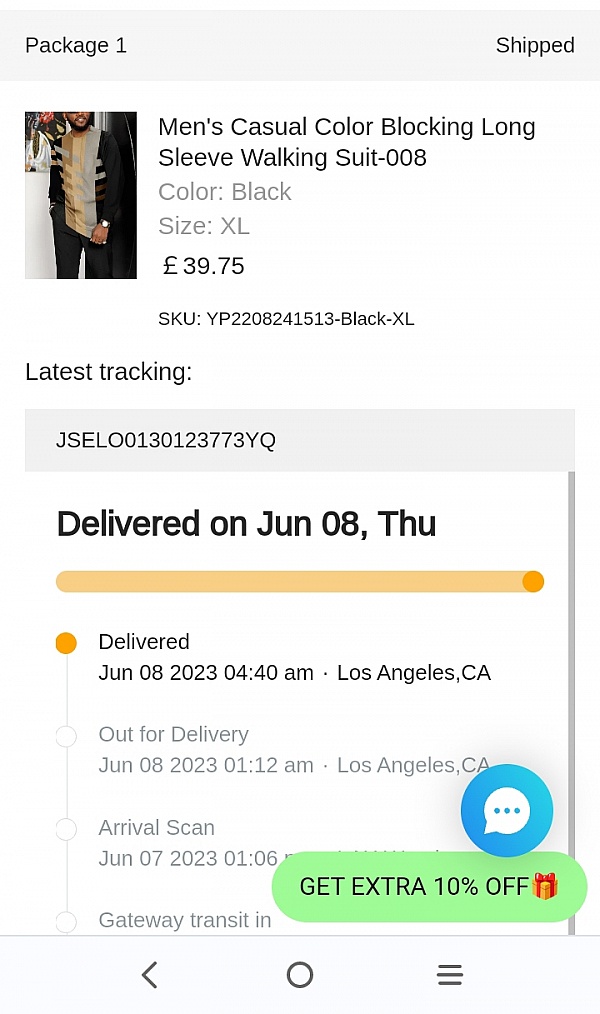Open the walking suit product thumbnail
Image resolution: width=600 pixels, height=1014 pixels.
(x=81, y=195)
